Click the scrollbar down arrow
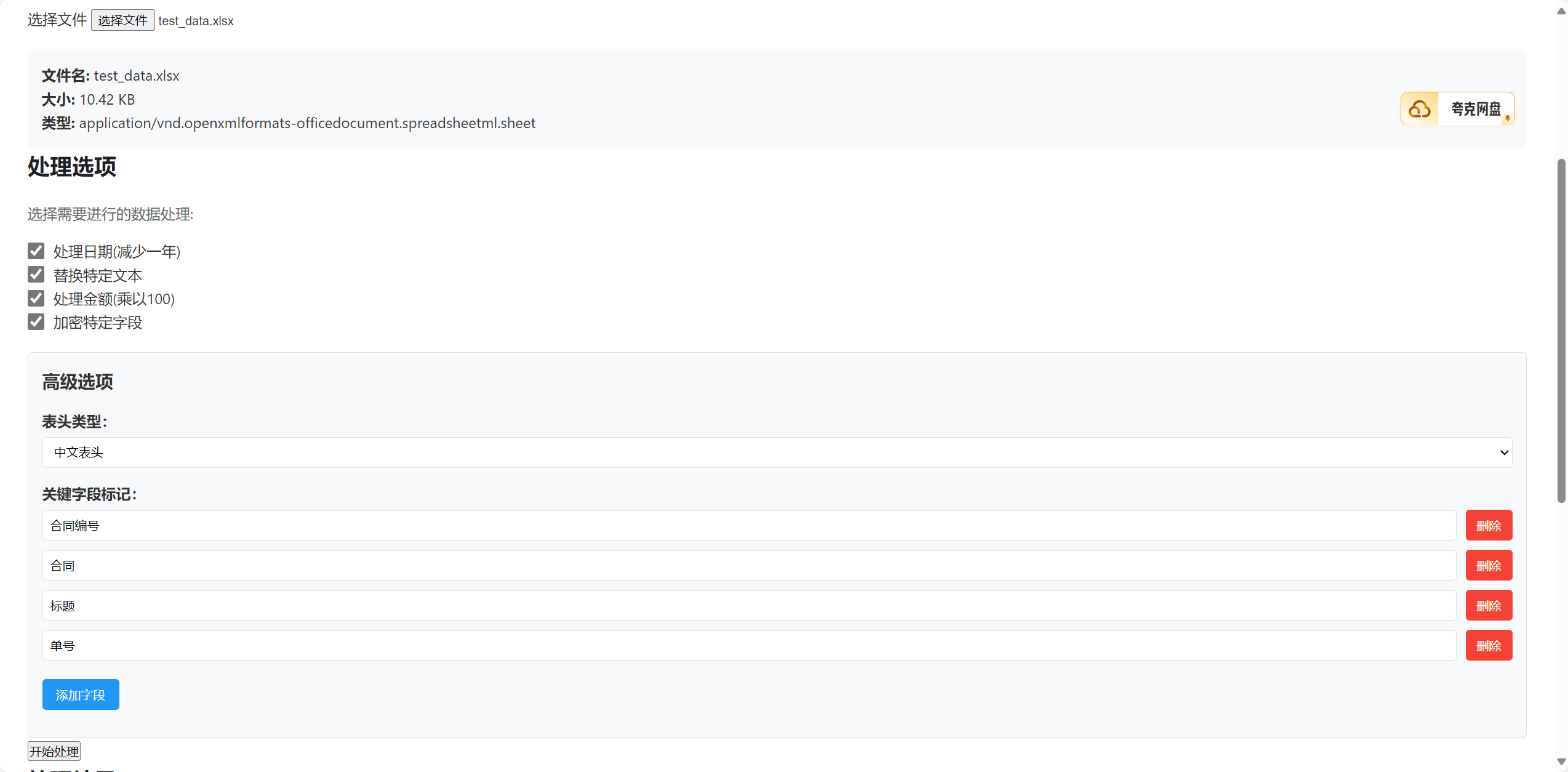The image size is (1568, 772). click(x=1561, y=762)
